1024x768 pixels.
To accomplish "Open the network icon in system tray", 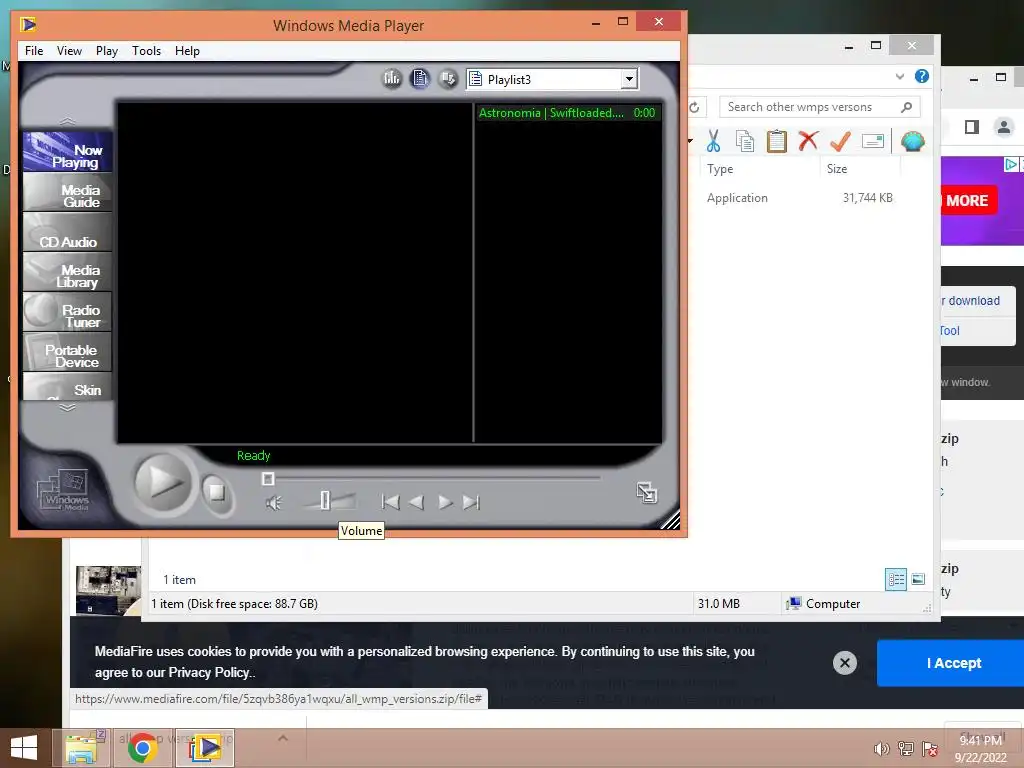I will click(906, 749).
